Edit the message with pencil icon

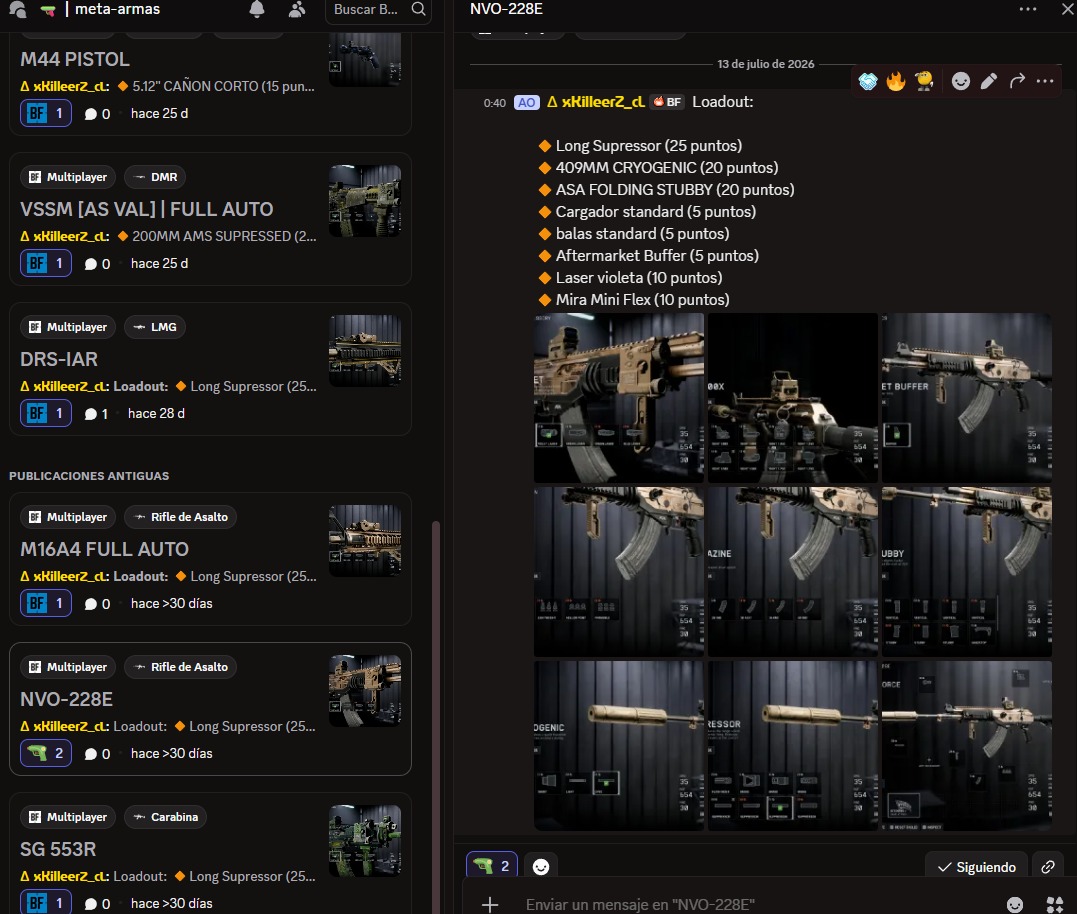[x=988, y=81]
